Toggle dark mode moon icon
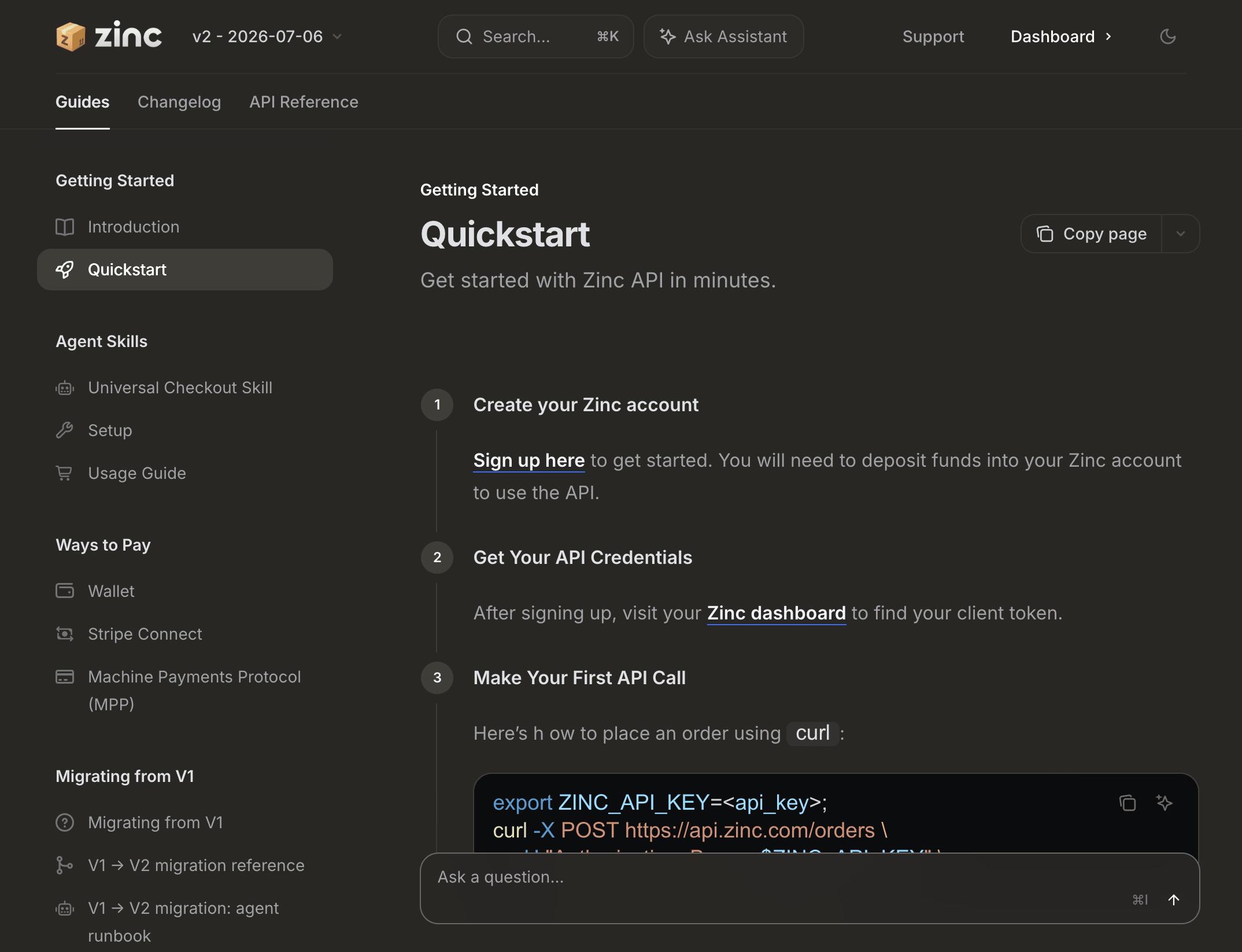Screen dimensions: 1242x952 pos(1167,36)
